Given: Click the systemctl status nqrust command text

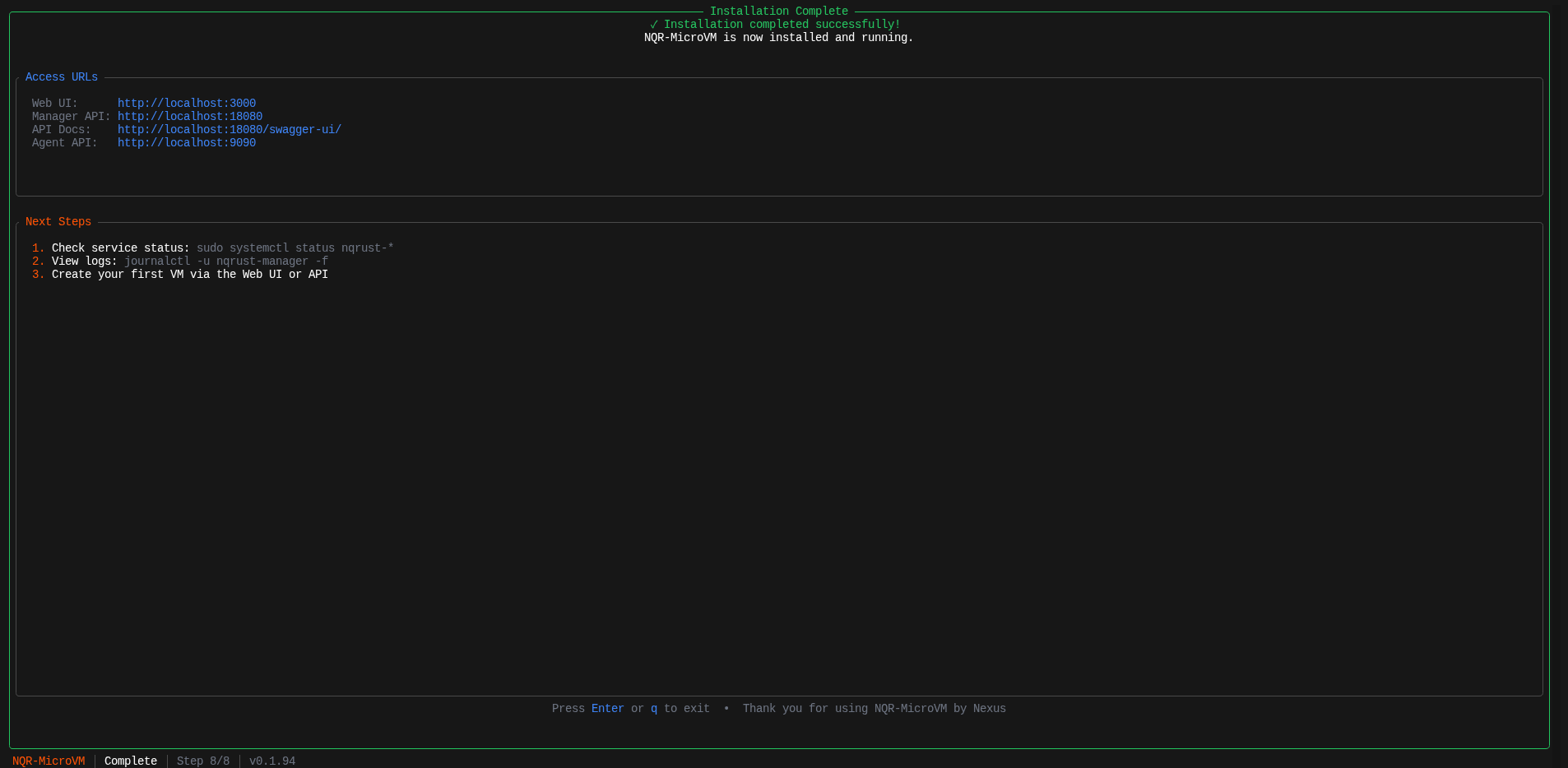Looking at the screenshot, I should [295, 248].
